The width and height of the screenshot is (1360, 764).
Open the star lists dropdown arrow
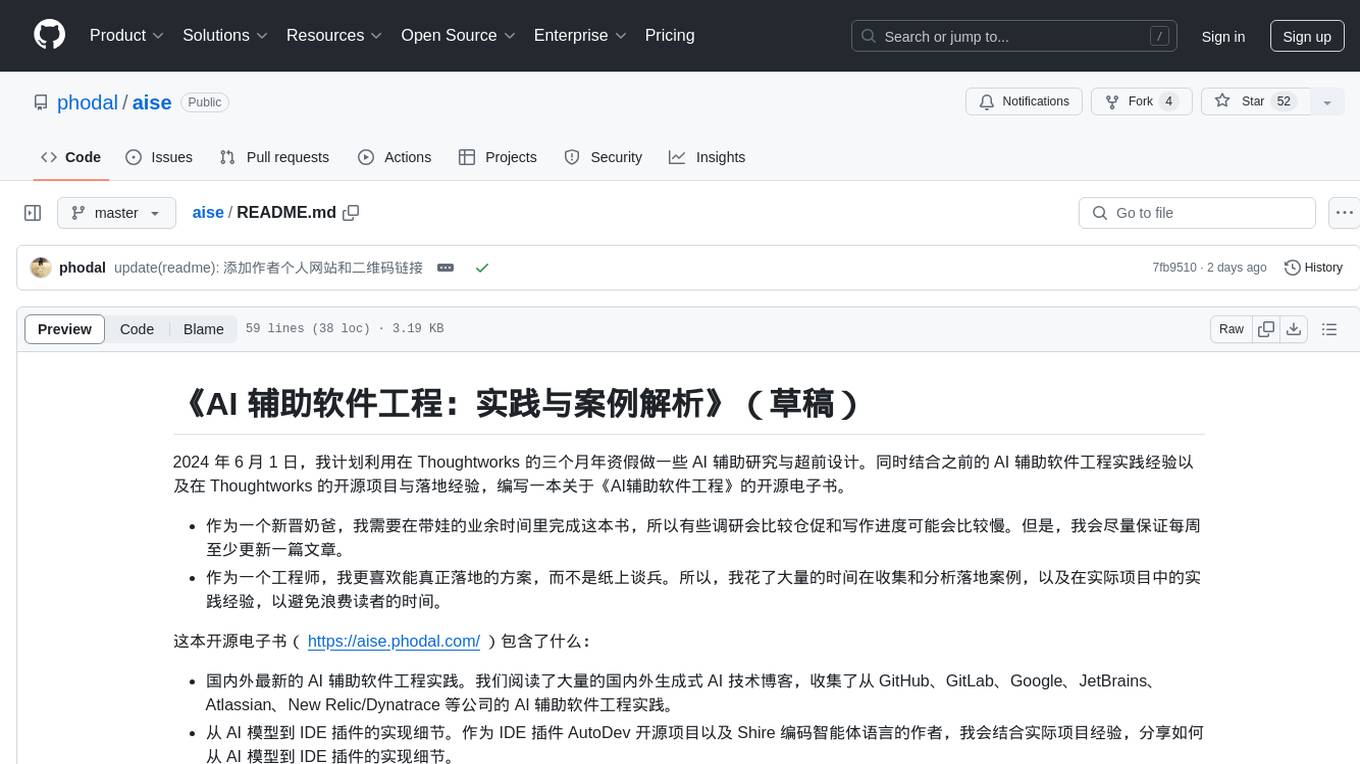click(x=1327, y=101)
